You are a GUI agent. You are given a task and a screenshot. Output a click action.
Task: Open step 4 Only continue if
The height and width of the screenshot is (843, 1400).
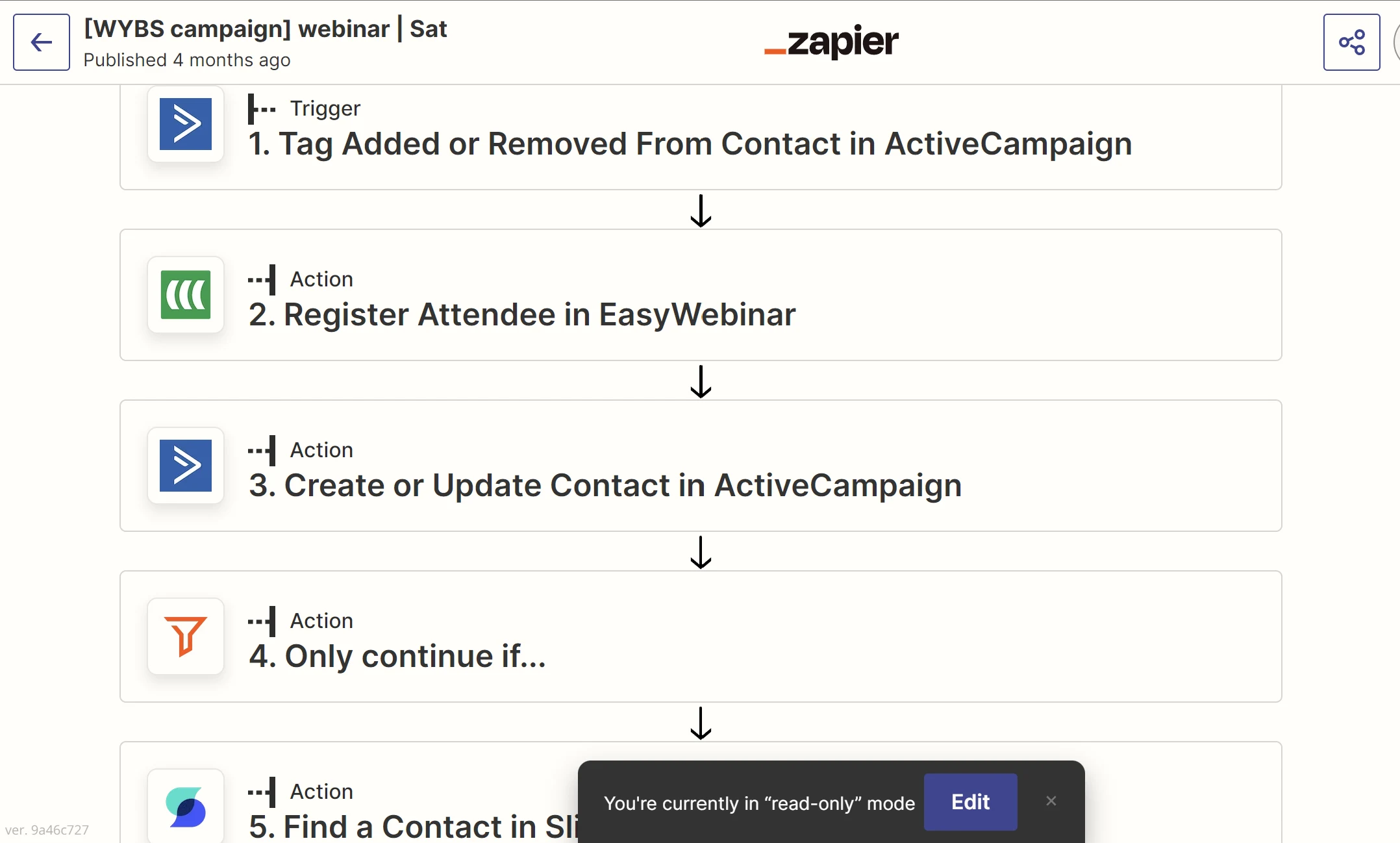(397, 656)
